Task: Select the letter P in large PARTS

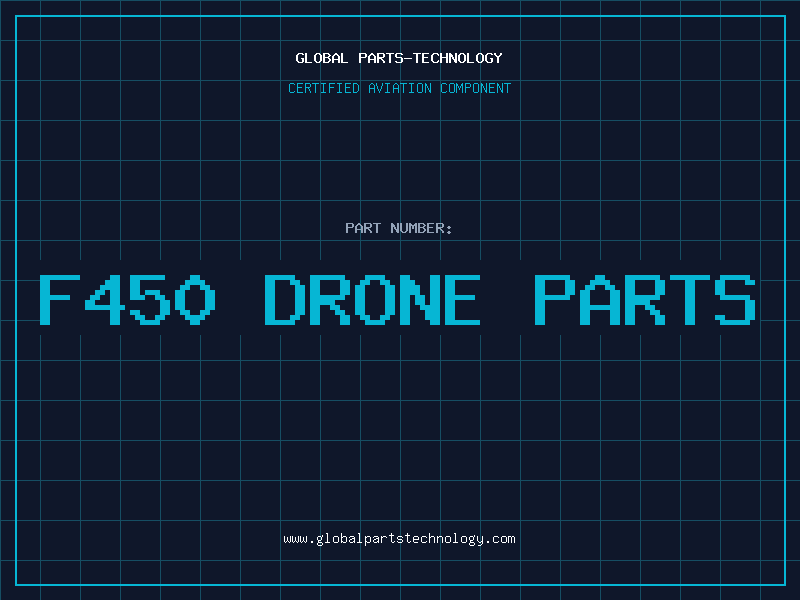Action: pyautogui.click(x=555, y=299)
